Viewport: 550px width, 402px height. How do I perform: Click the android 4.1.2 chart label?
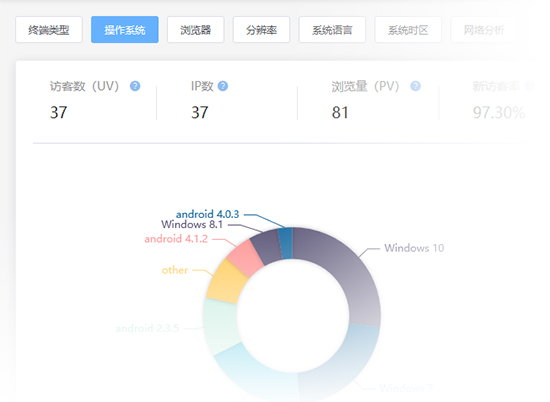tap(176, 239)
